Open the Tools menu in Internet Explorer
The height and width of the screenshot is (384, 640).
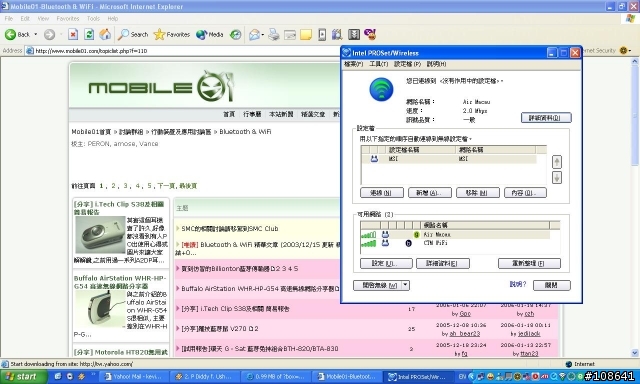point(93,19)
